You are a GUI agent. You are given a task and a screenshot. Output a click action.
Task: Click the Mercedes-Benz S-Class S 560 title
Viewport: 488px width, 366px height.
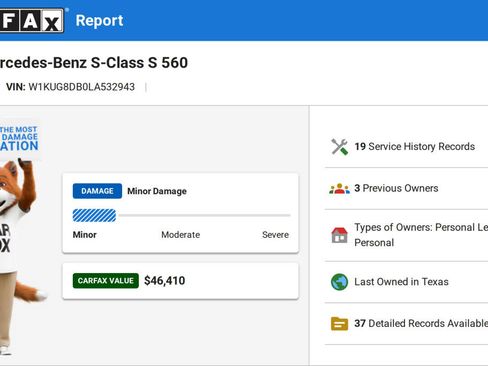94,63
